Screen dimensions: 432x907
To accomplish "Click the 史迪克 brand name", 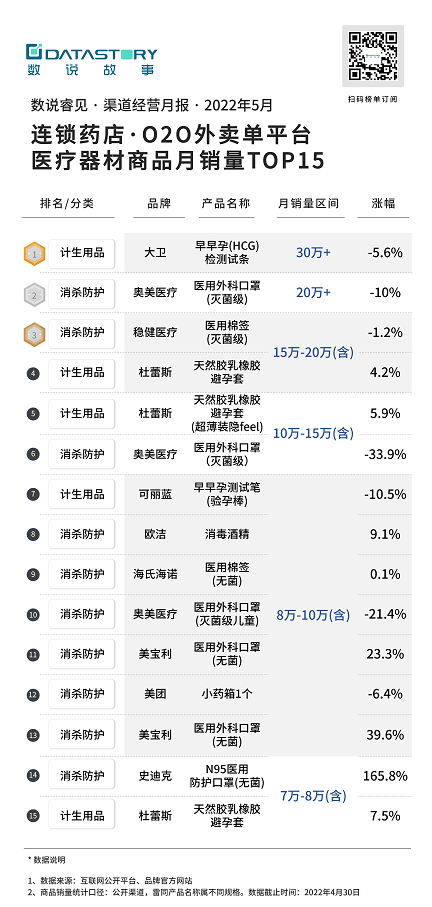I will [155, 776].
